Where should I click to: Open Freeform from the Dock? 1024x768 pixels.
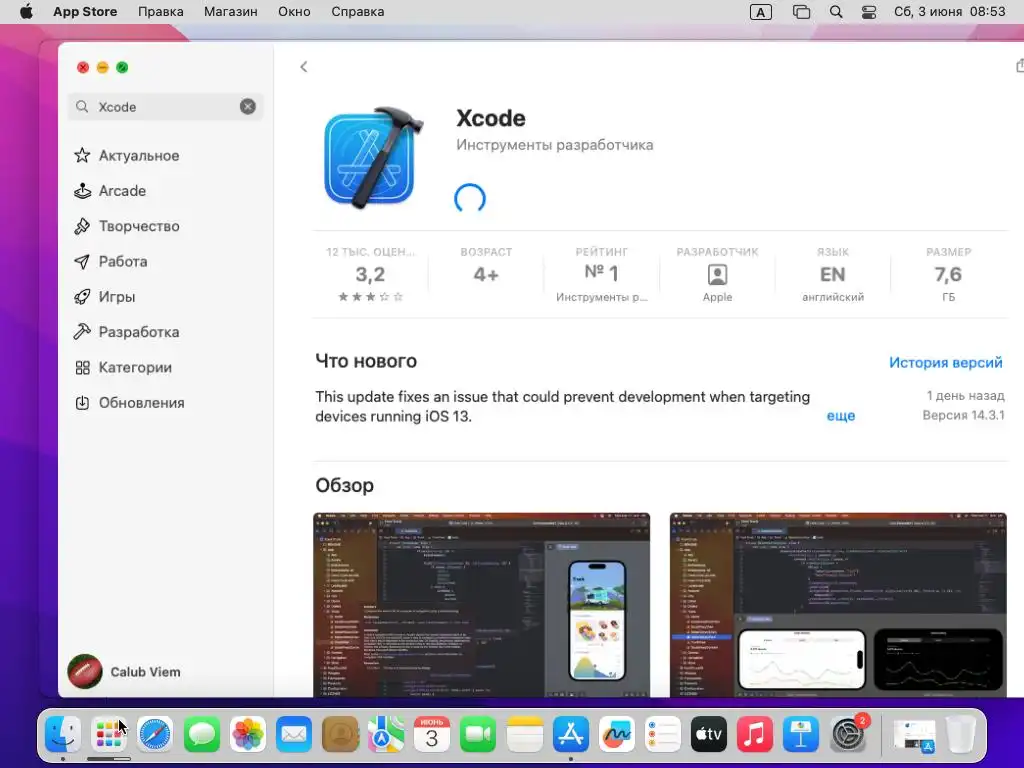click(x=616, y=734)
